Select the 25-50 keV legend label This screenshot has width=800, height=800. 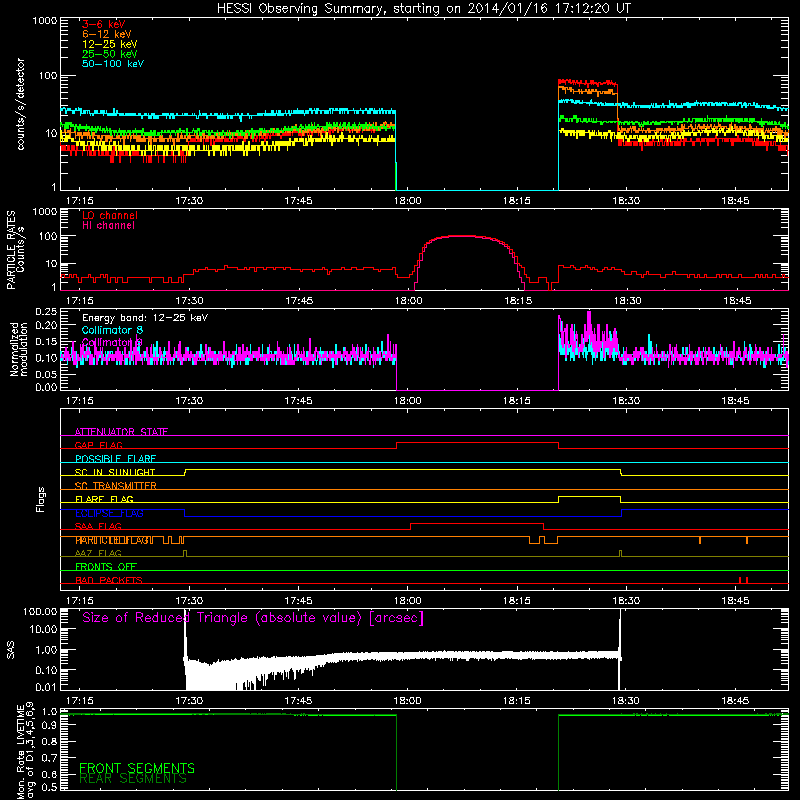click(110, 54)
